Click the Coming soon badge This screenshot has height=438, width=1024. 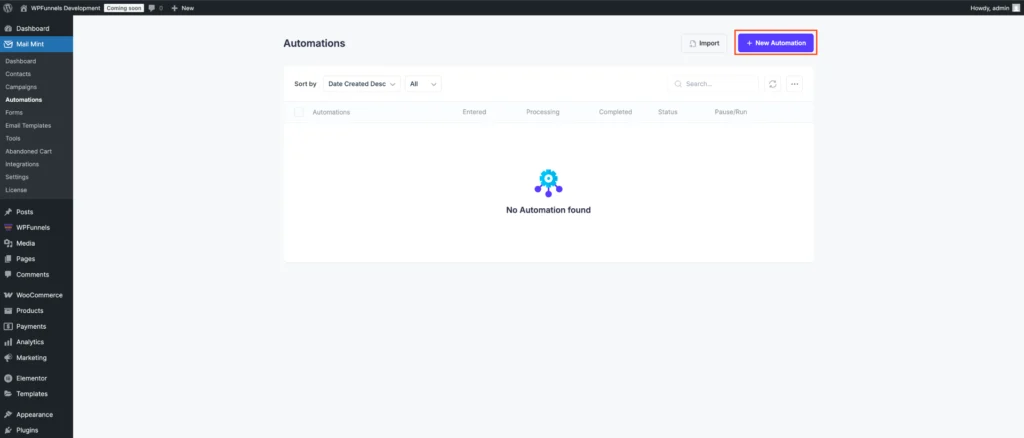click(x=124, y=8)
